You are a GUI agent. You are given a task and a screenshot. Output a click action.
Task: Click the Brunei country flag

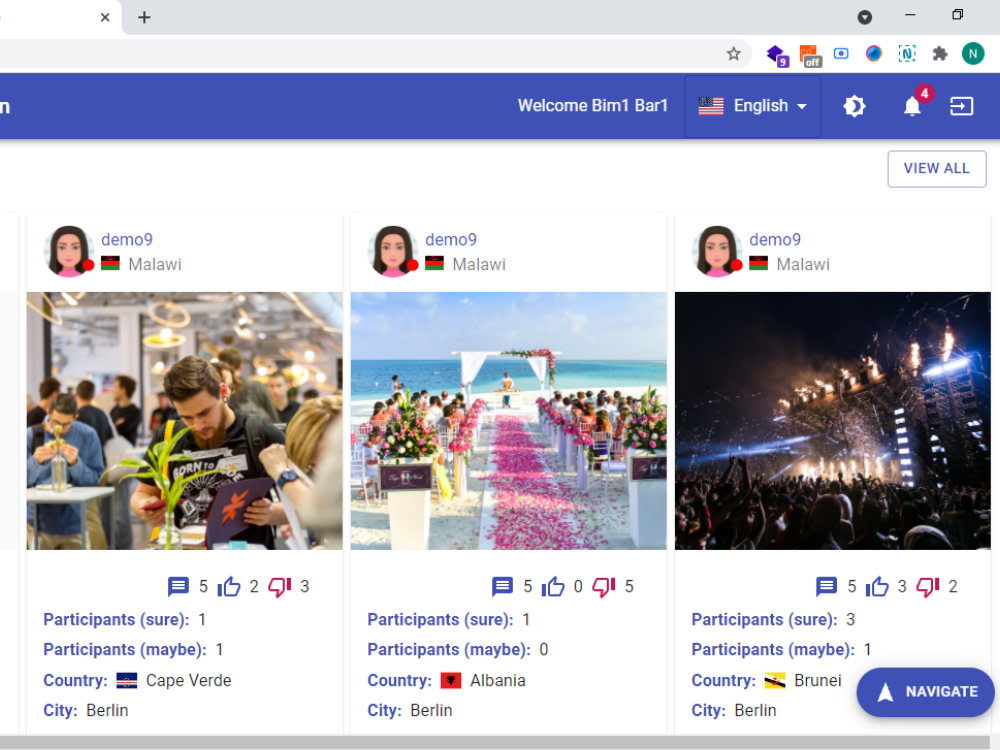[775, 681]
